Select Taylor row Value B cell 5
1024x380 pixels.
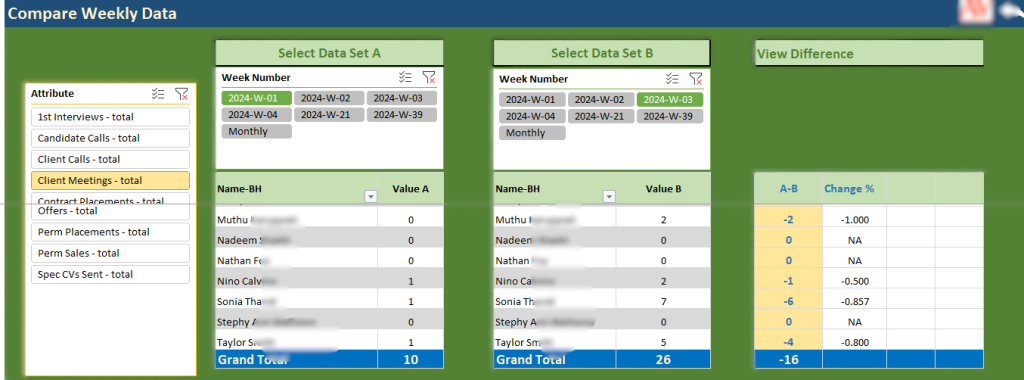pos(664,342)
